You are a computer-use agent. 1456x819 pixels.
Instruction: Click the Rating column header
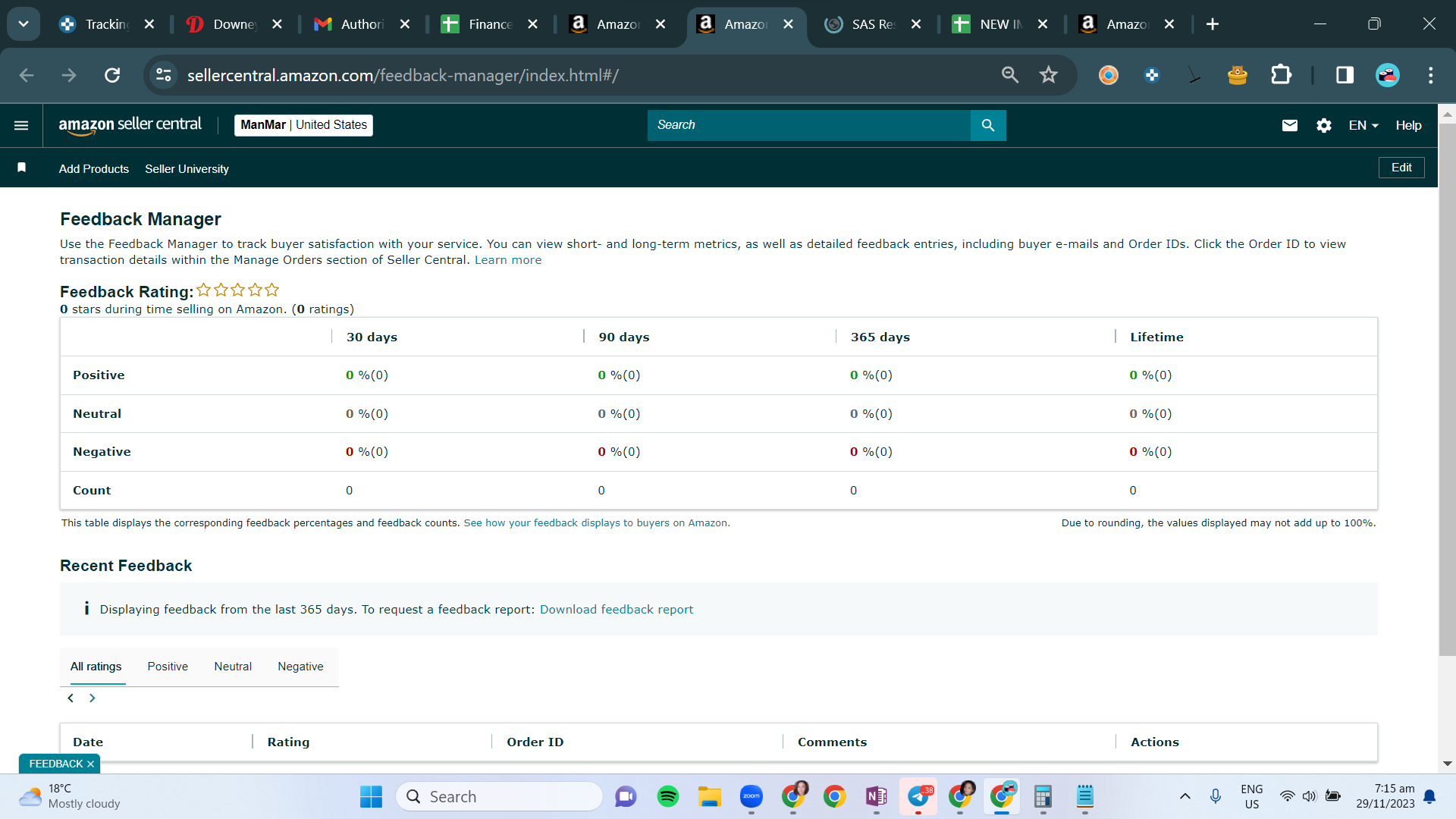[x=288, y=742]
